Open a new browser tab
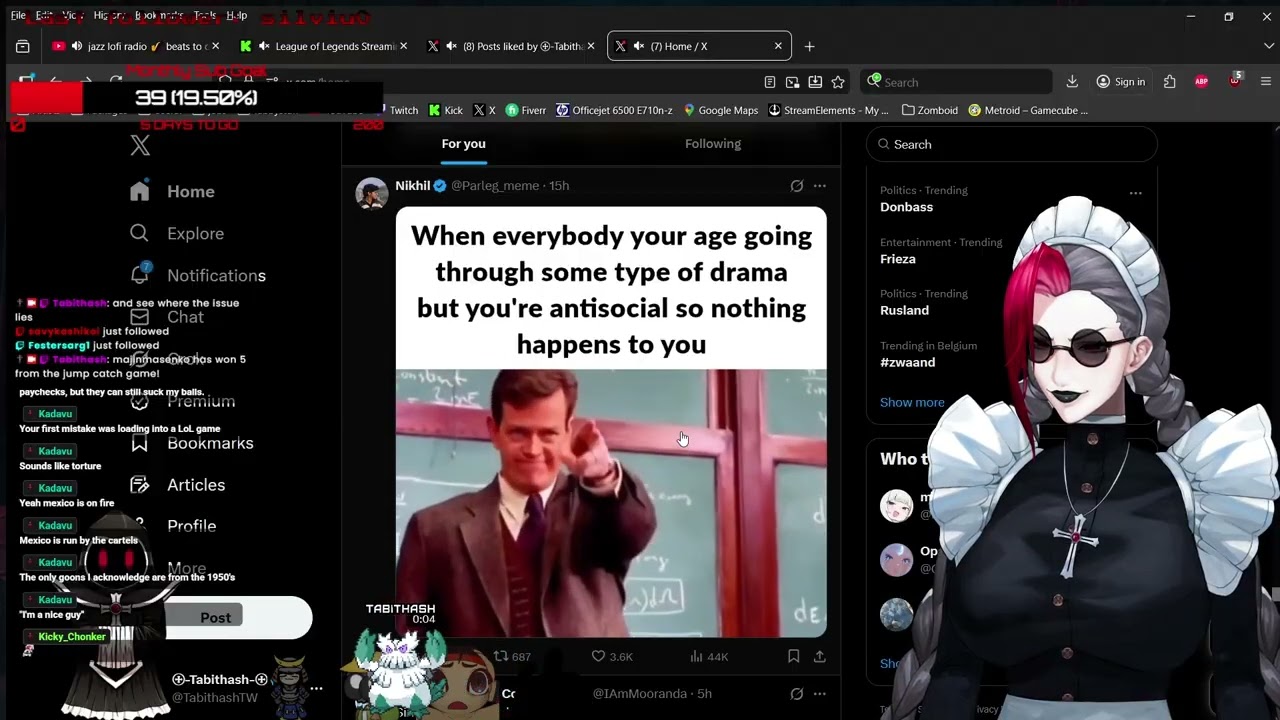The height and width of the screenshot is (720, 1280). tap(809, 46)
